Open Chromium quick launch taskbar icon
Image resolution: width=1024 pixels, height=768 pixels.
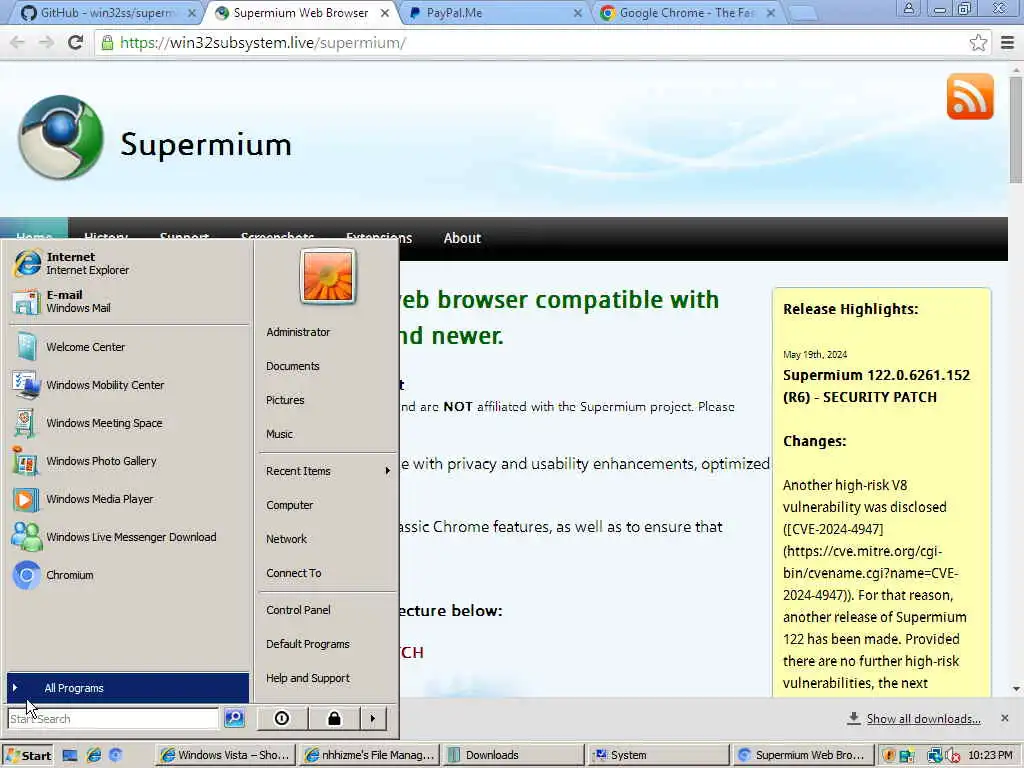(x=116, y=755)
